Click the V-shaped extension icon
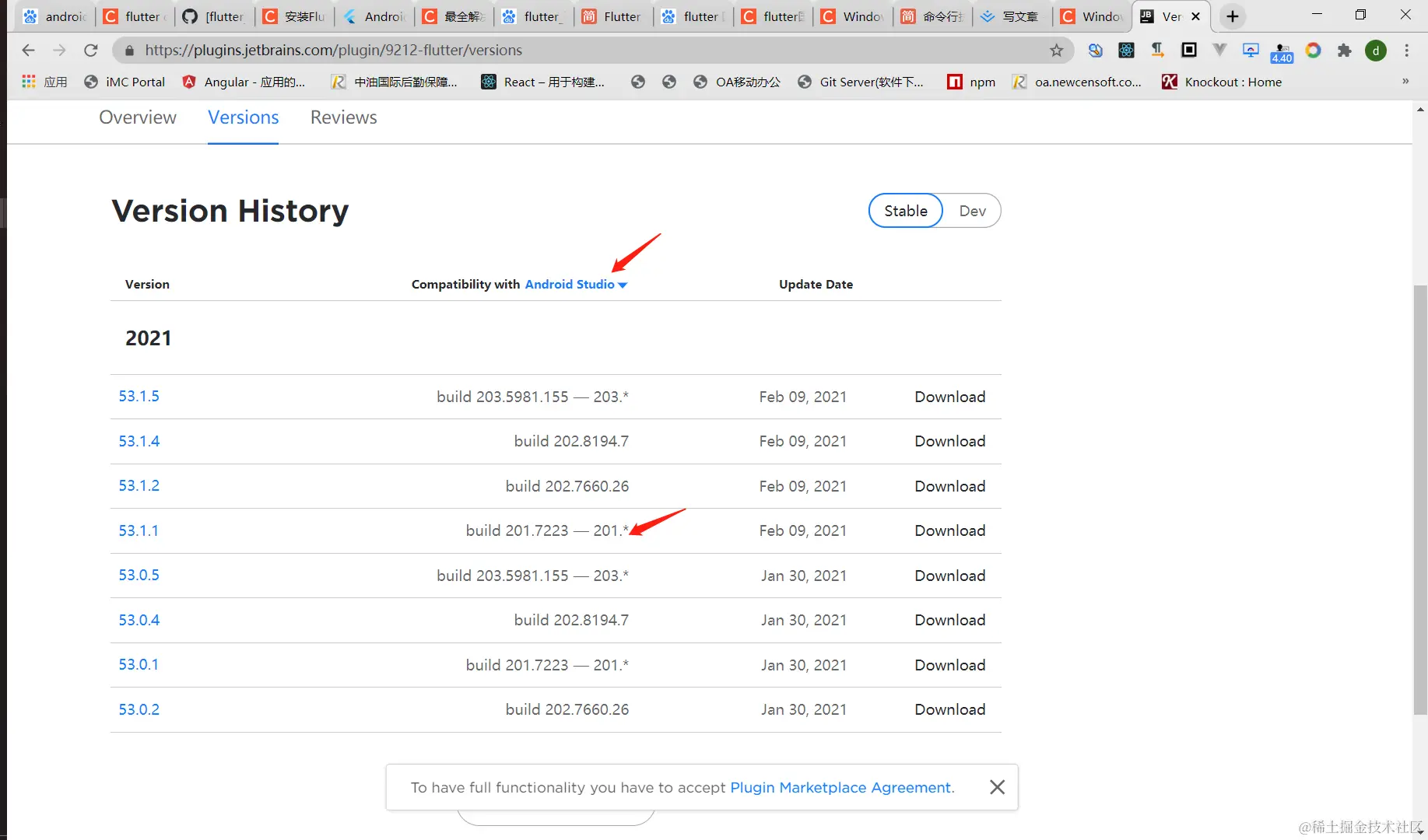Image resolution: width=1428 pixels, height=840 pixels. pyautogui.click(x=1219, y=51)
